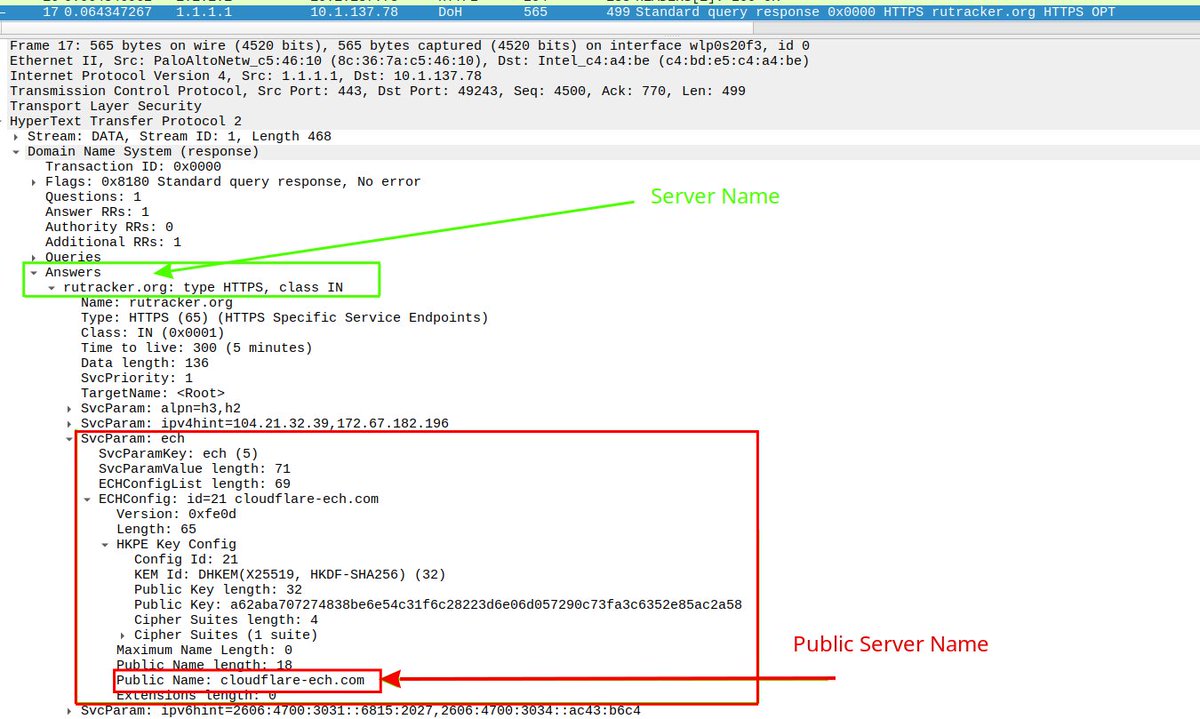Image resolution: width=1200 pixels, height=719 pixels.
Task: Select Class: IN (0x0001) field
Action: point(153,332)
